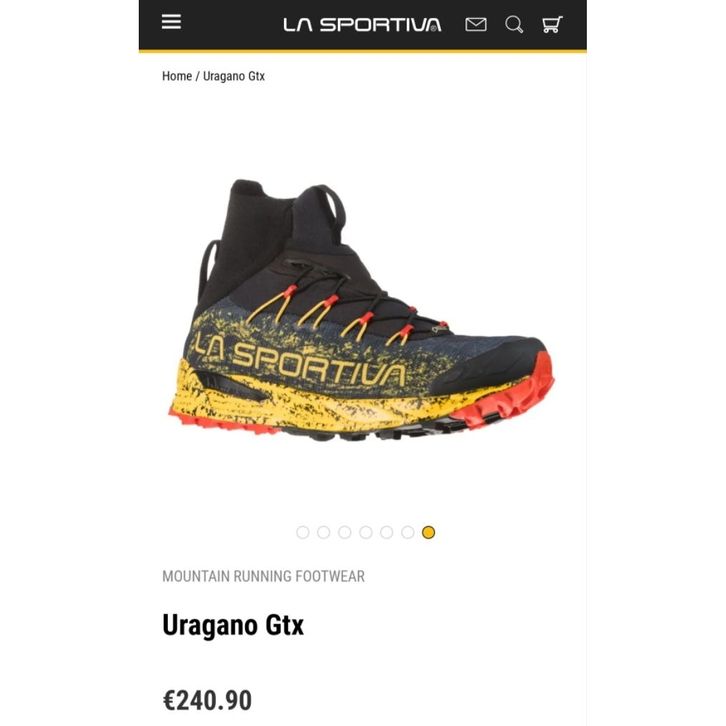
Task: Select the sixth image carousel dot
Action: (x=407, y=532)
